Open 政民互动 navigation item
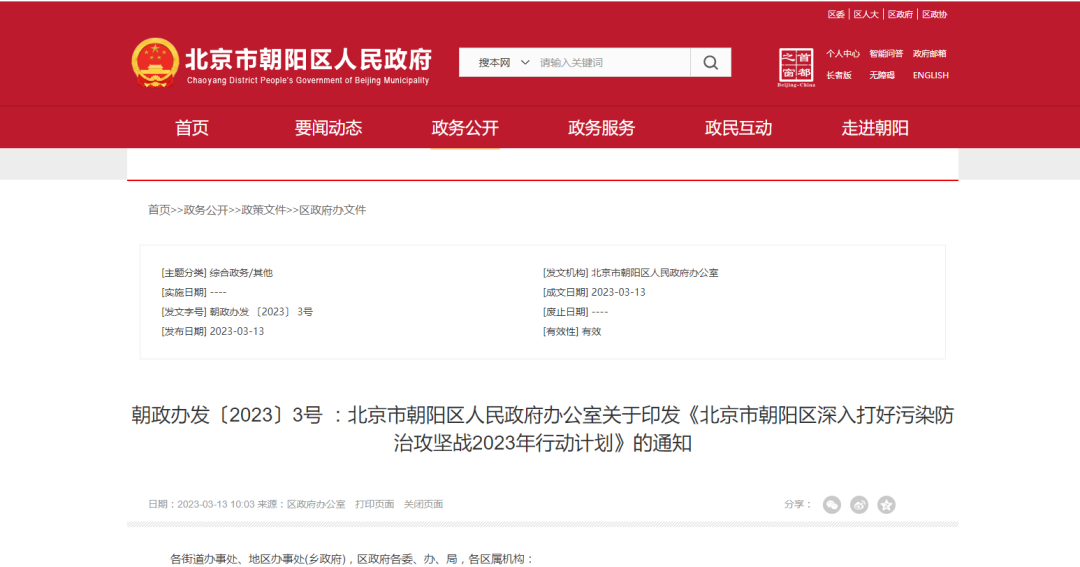 (738, 128)
